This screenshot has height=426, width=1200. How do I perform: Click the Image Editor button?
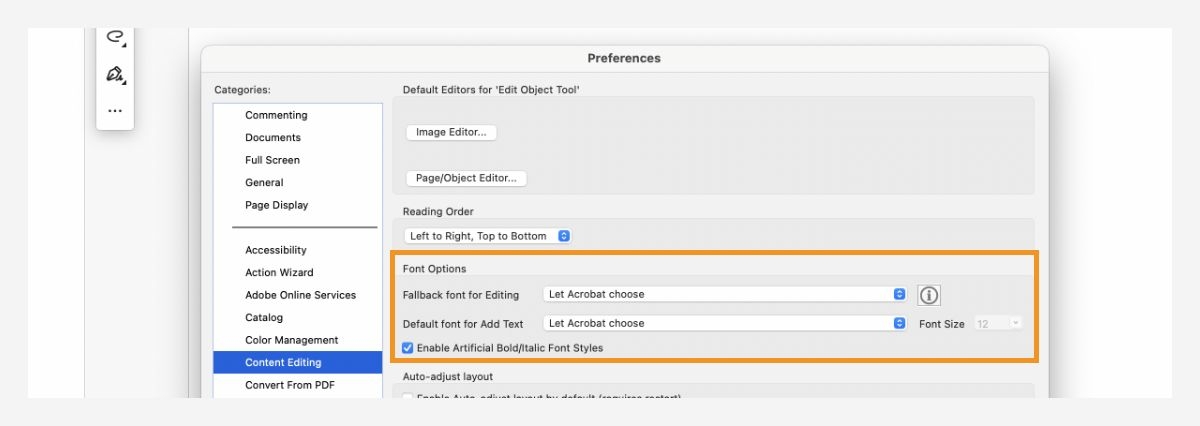click(451, 132)
